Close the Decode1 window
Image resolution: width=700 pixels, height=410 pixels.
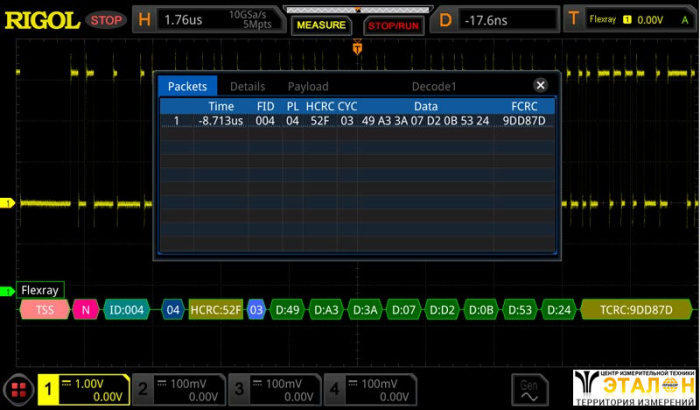(x=541, y=86)
